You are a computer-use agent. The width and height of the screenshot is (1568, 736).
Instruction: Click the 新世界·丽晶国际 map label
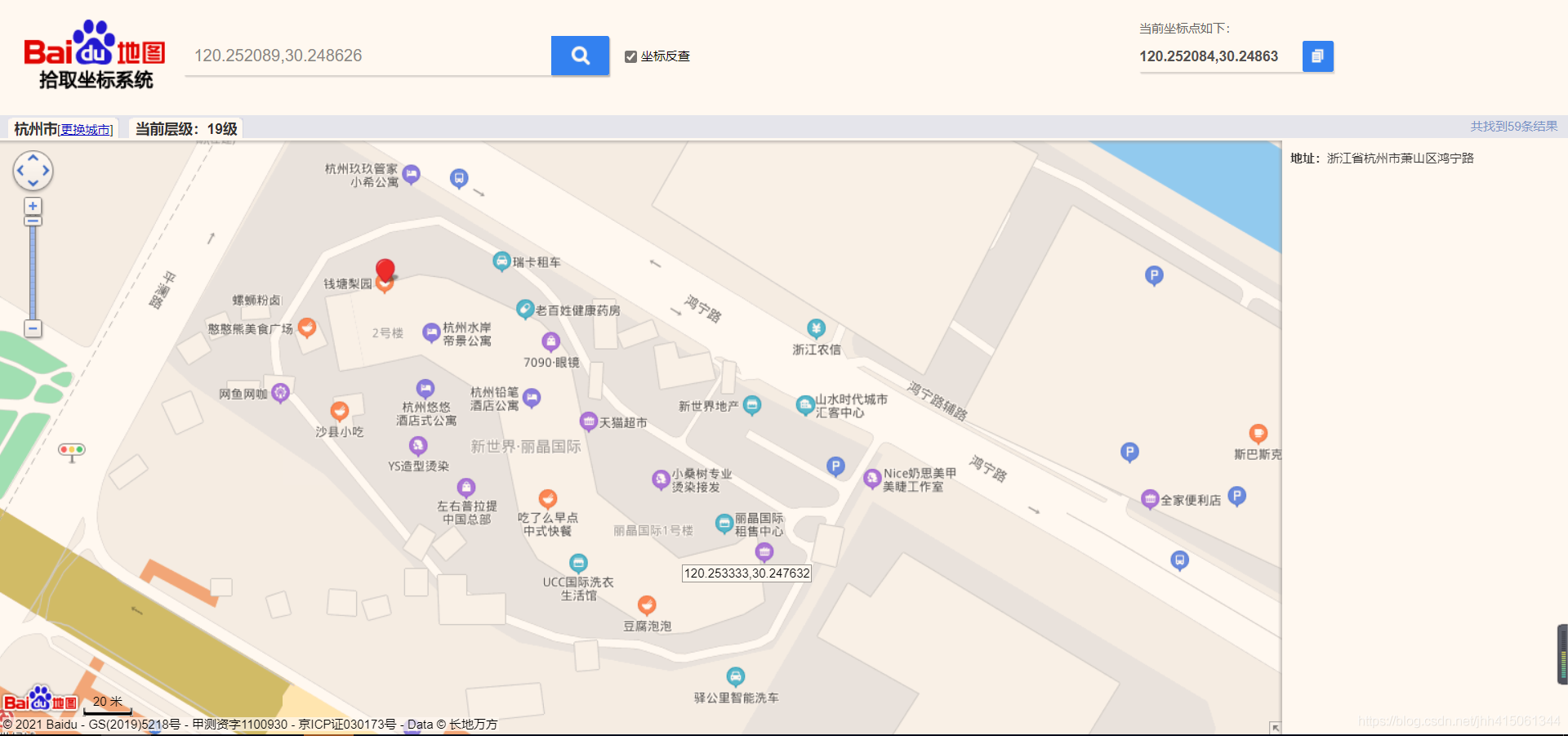[x=526, y=447]
